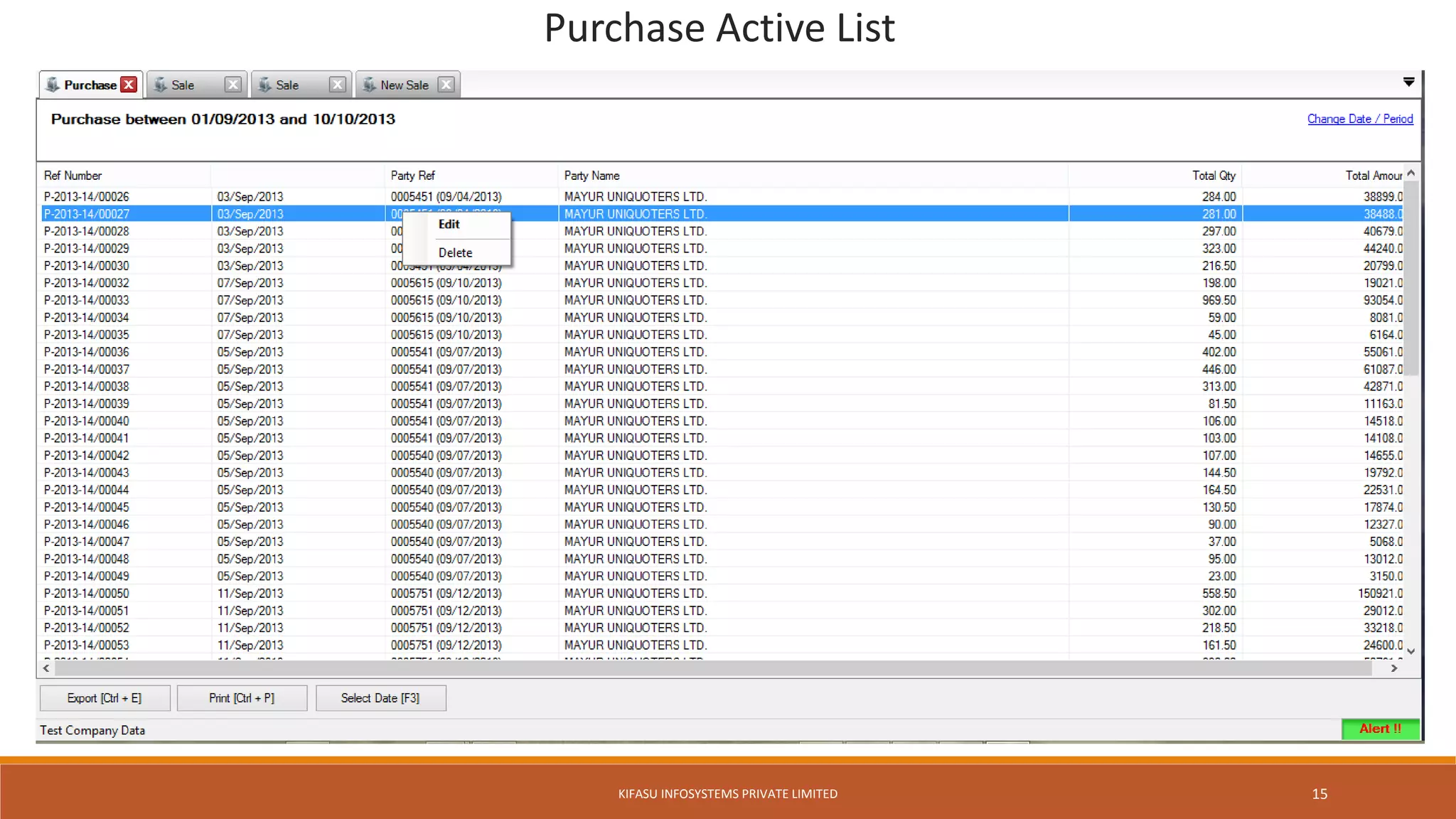The height and width of the screenshot is (819, 1456).
Task: Click quantity 558.50 cell
Action: click(x=1219, y=594)
